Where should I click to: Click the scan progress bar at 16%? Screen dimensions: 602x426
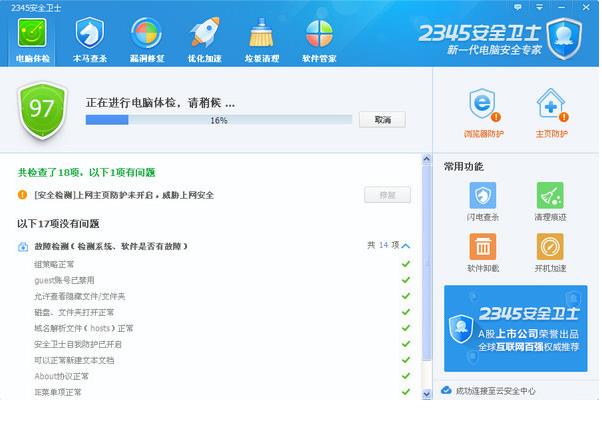[218, 120]
